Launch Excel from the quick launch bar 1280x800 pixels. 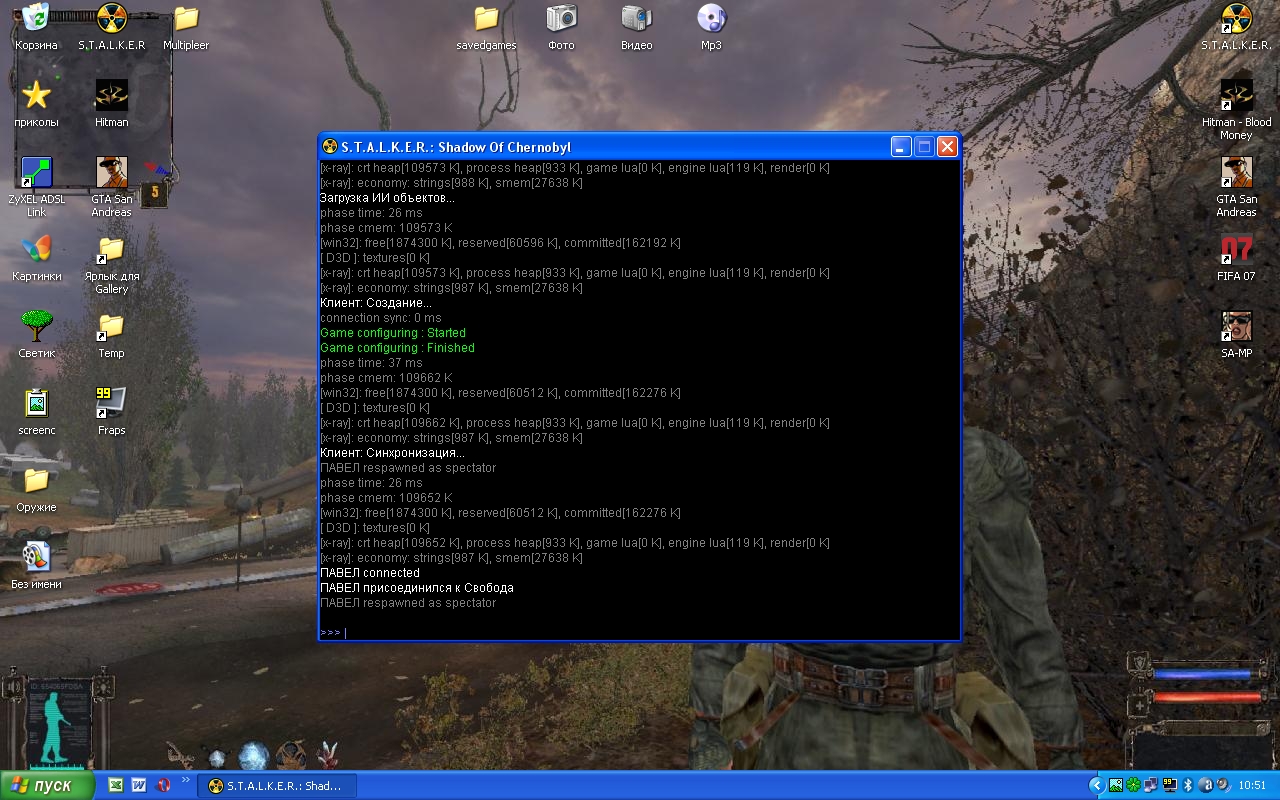[x=116, y=786]
